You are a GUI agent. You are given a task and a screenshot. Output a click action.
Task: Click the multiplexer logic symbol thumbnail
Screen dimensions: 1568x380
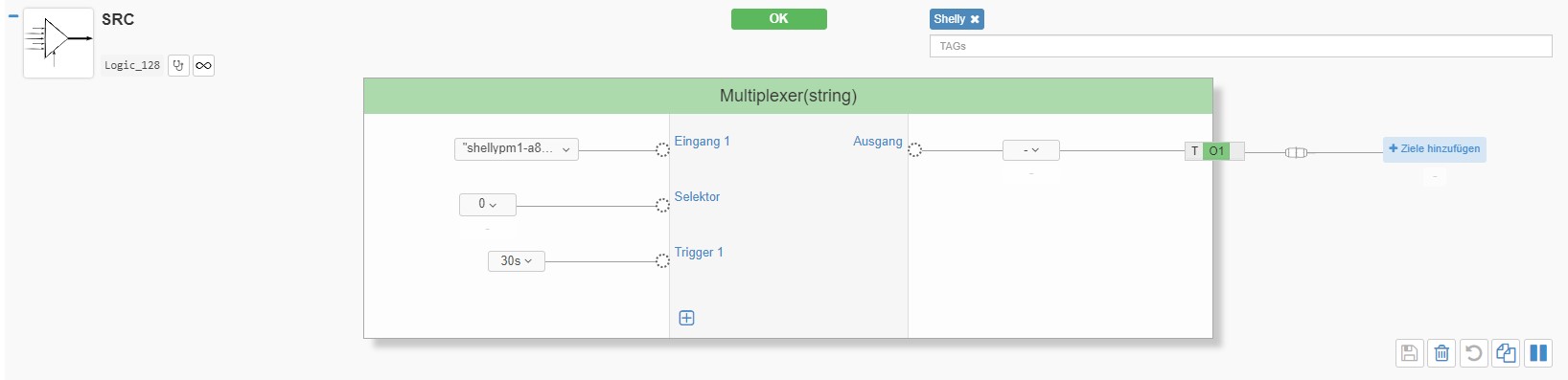point(58,43)
